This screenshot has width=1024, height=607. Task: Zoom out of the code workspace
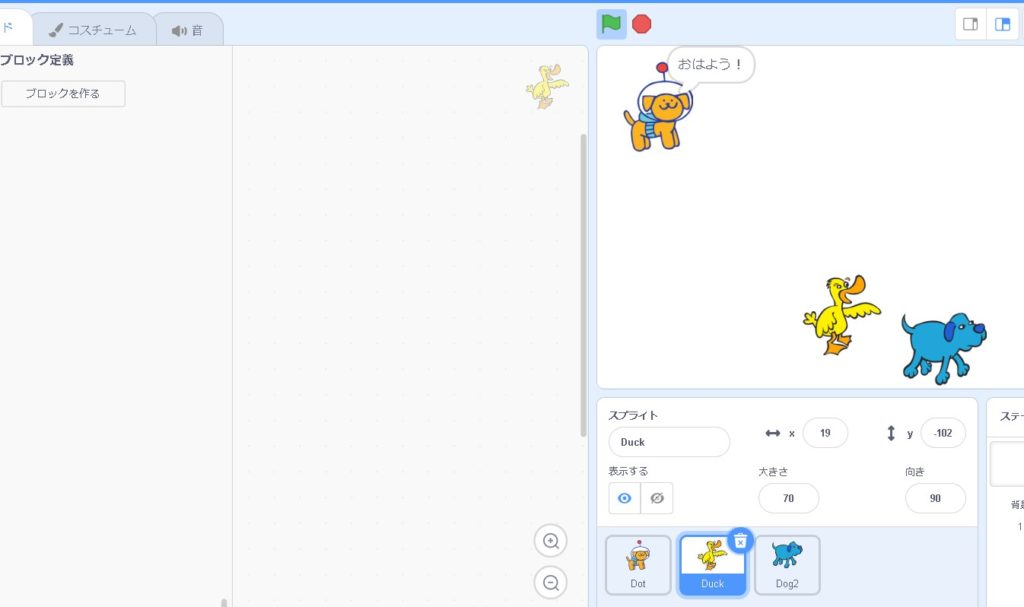(550, 582)
